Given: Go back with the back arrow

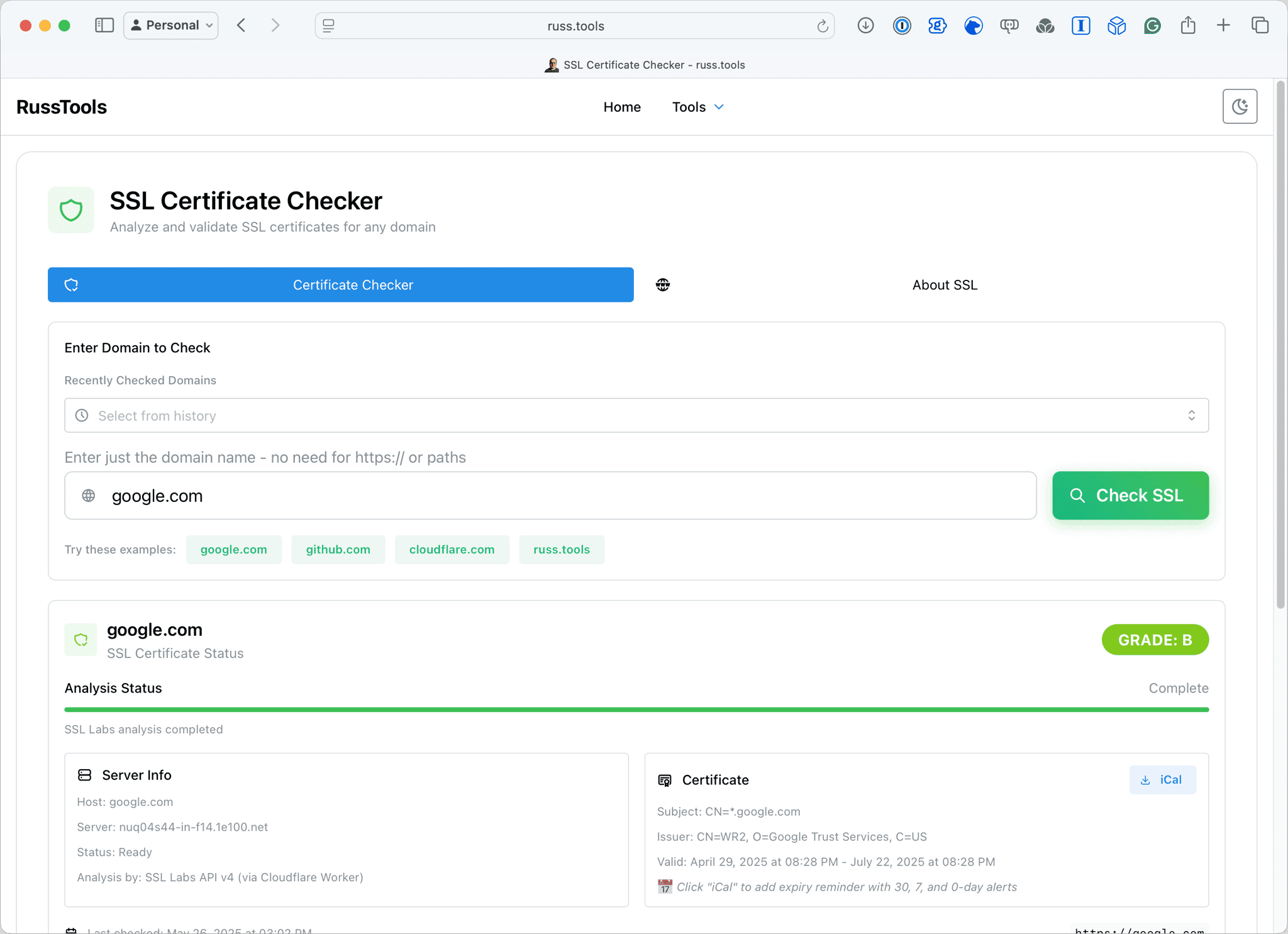Looking at the screenshot, I should (241, 25).
